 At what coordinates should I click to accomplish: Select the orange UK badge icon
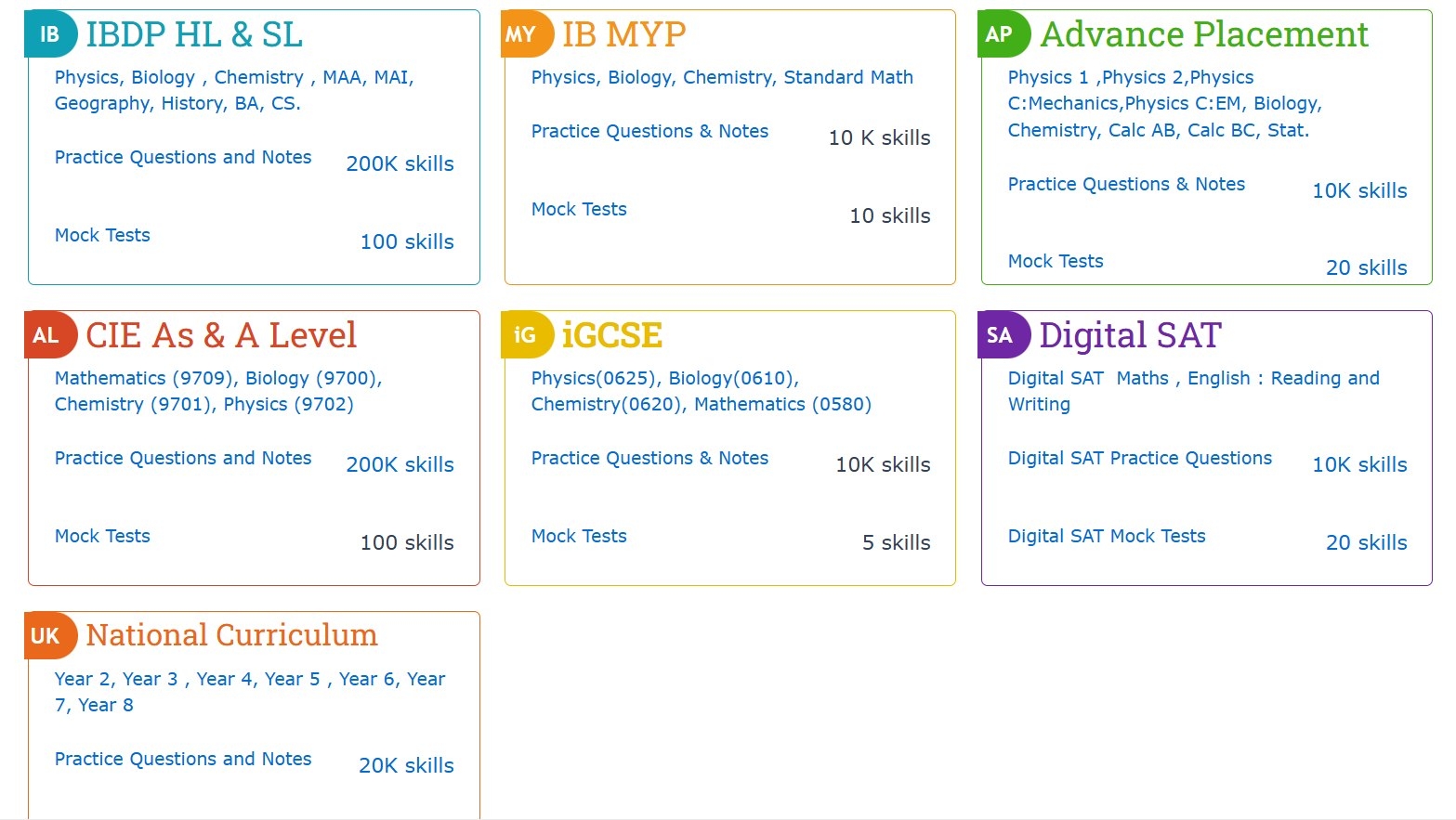50,636
